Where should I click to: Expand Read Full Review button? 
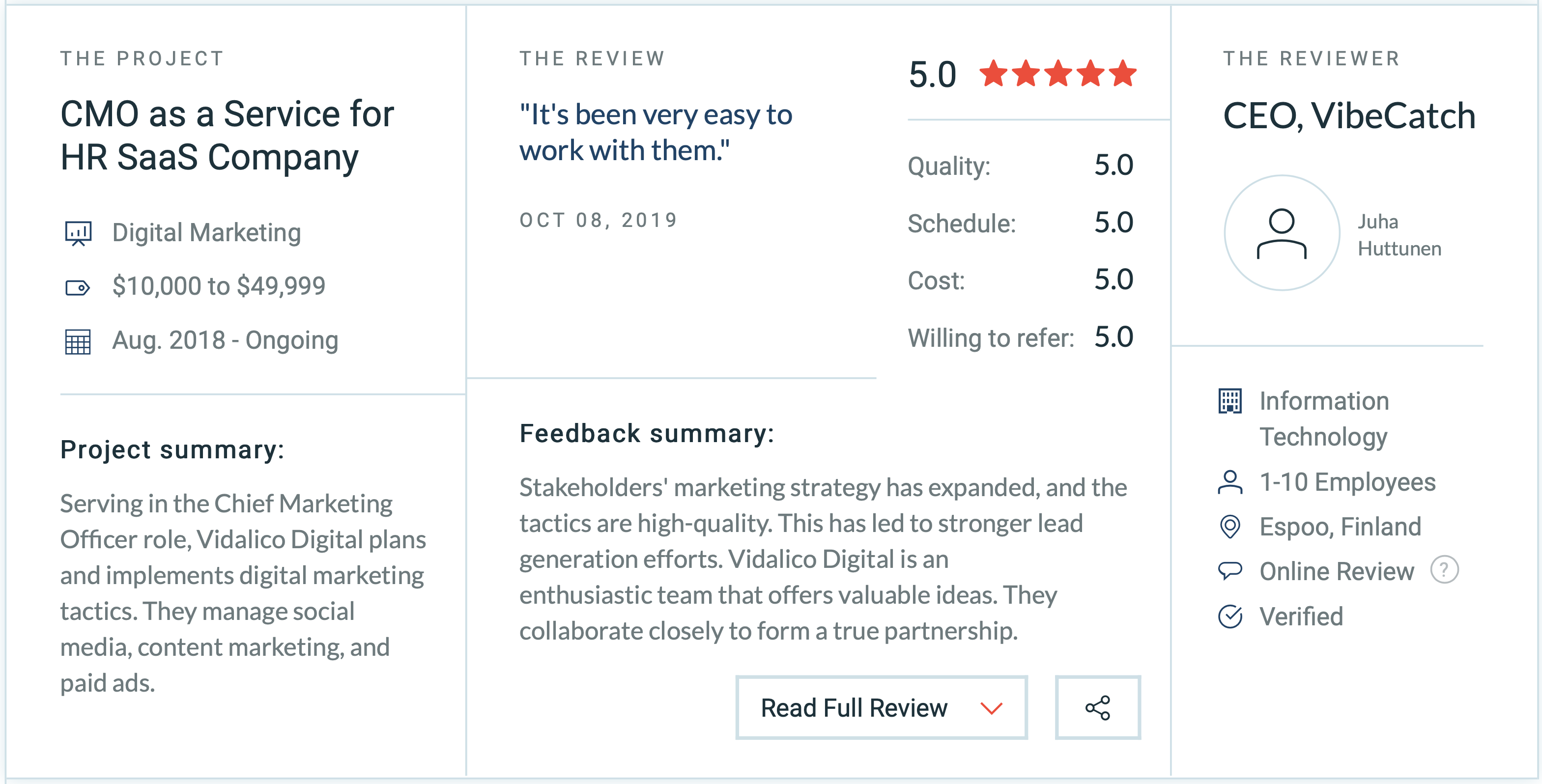pos(881,707)
